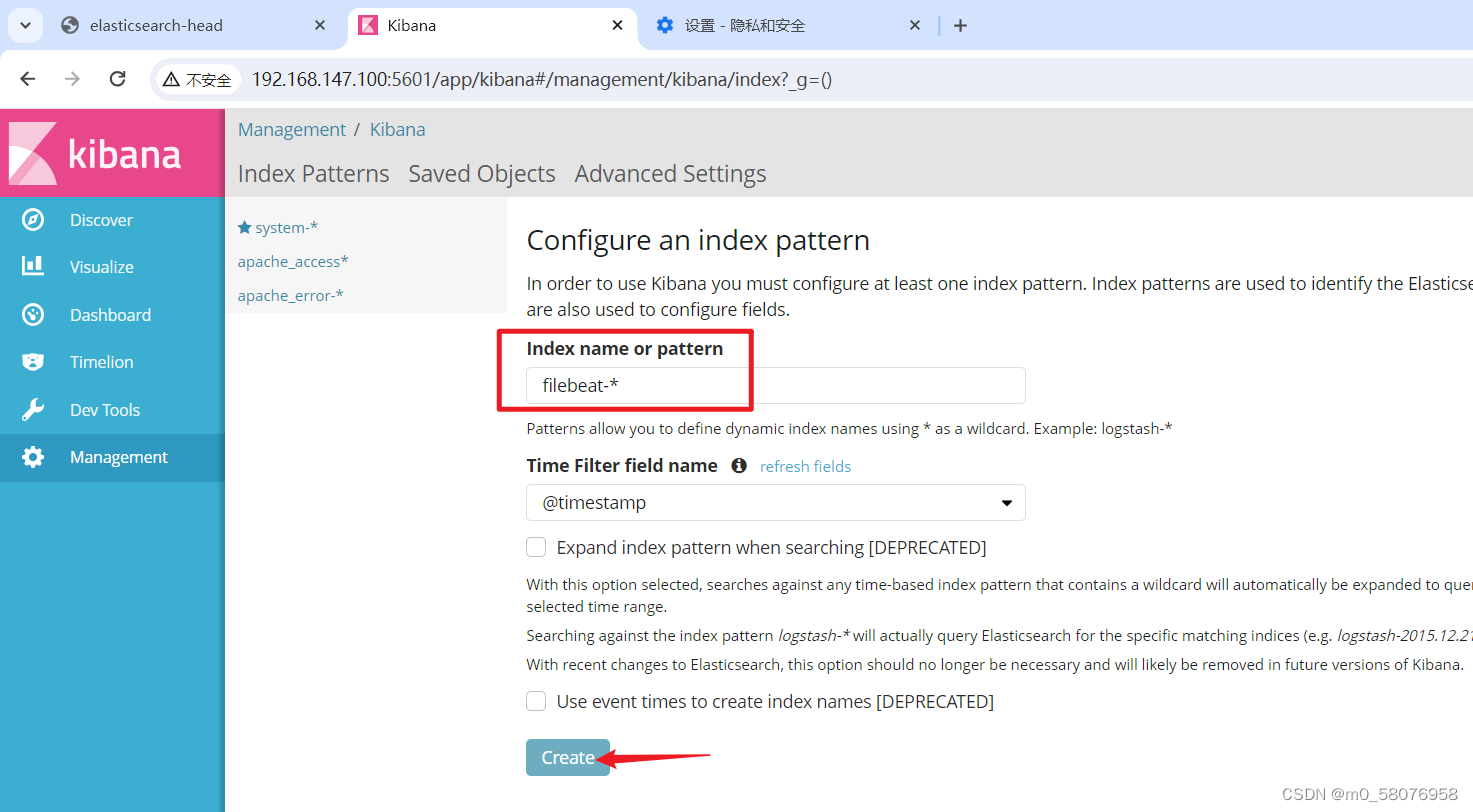
Task: Open the Advanced Settings tab
Action: coord(671,174)
